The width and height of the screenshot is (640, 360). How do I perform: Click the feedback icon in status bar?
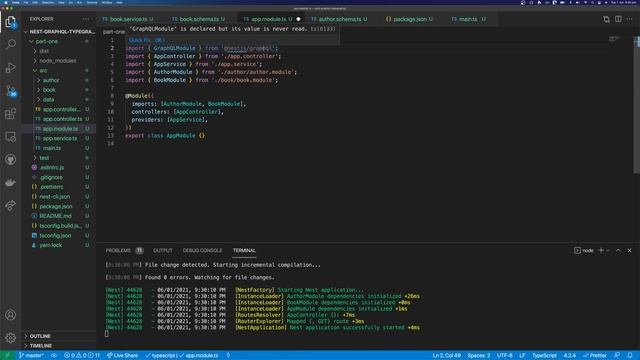pos(617,356)
